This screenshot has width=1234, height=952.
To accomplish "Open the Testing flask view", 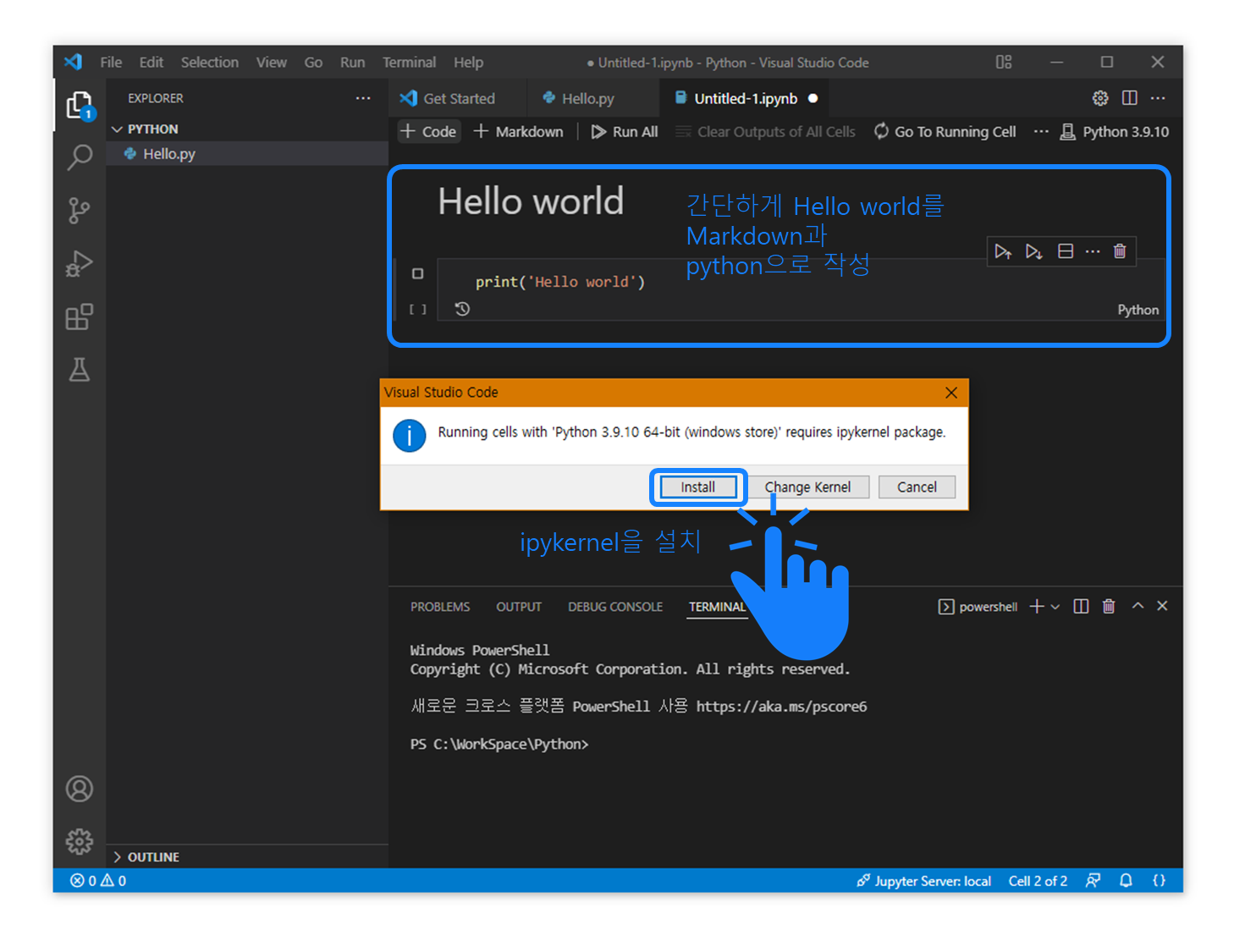I will point(80,370).
